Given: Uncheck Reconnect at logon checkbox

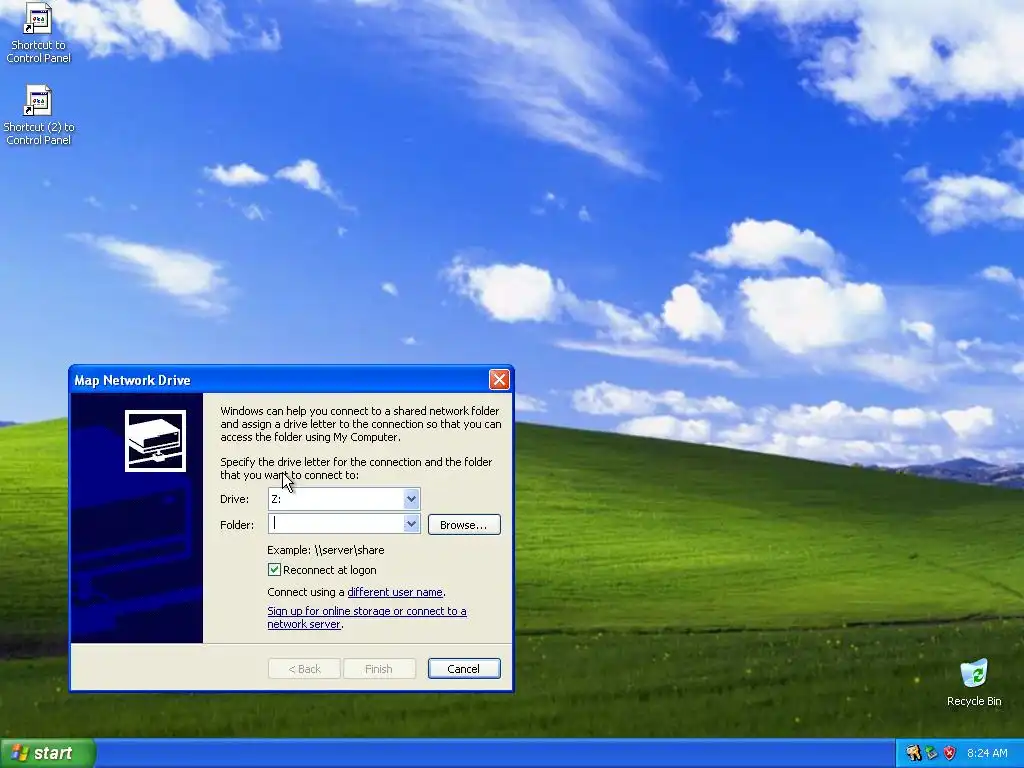Looking at the screenshot, I should pos(274,569).
